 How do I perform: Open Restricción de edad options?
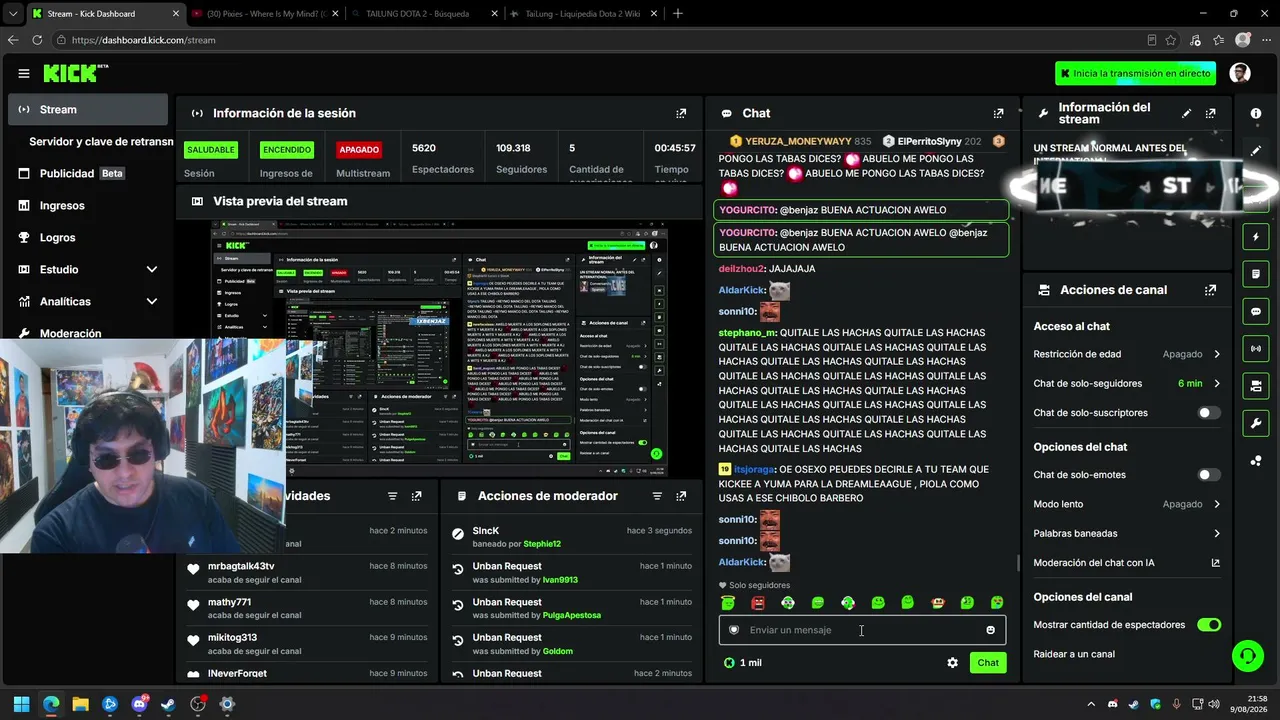1127,354
